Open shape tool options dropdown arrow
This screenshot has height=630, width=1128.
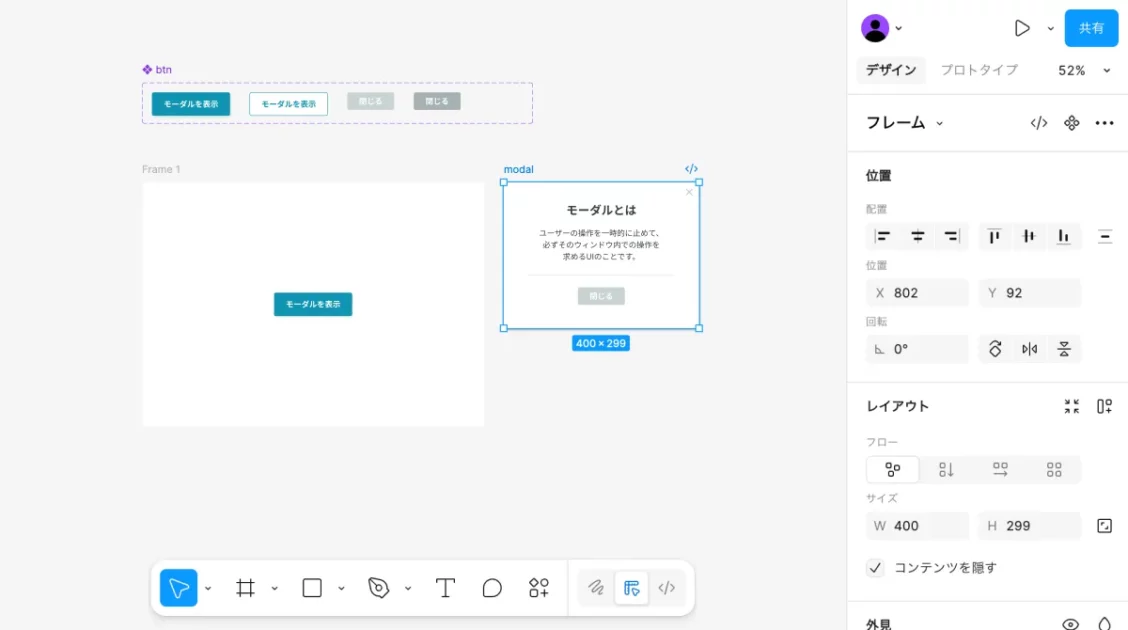click(341, 588)
